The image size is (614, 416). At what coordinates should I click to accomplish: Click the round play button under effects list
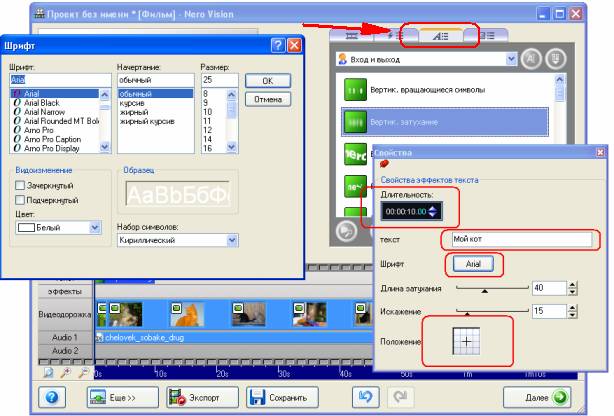[346, 231]
